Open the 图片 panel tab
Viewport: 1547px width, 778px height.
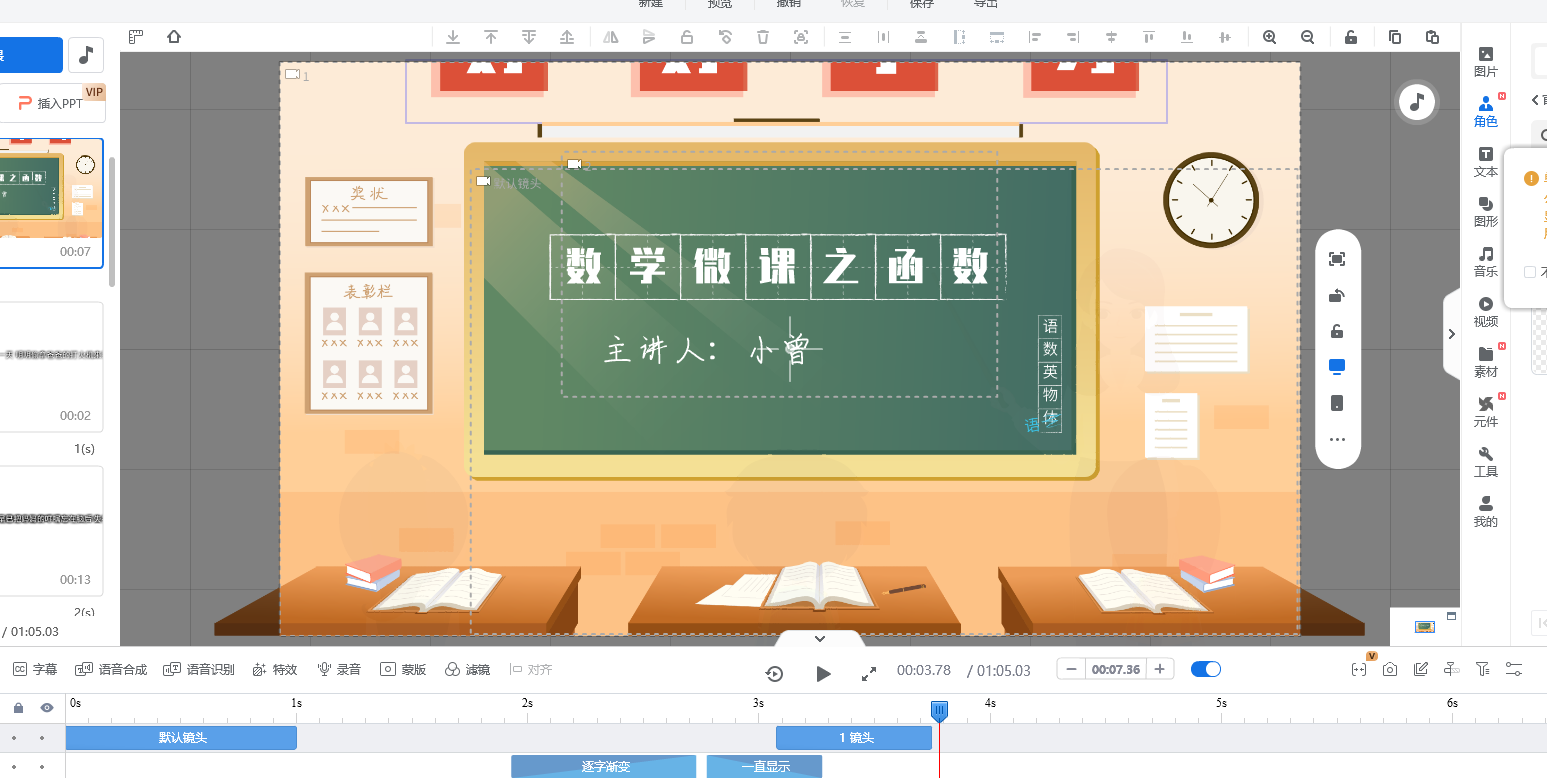pyautogui.click(x=1486, y=61)
